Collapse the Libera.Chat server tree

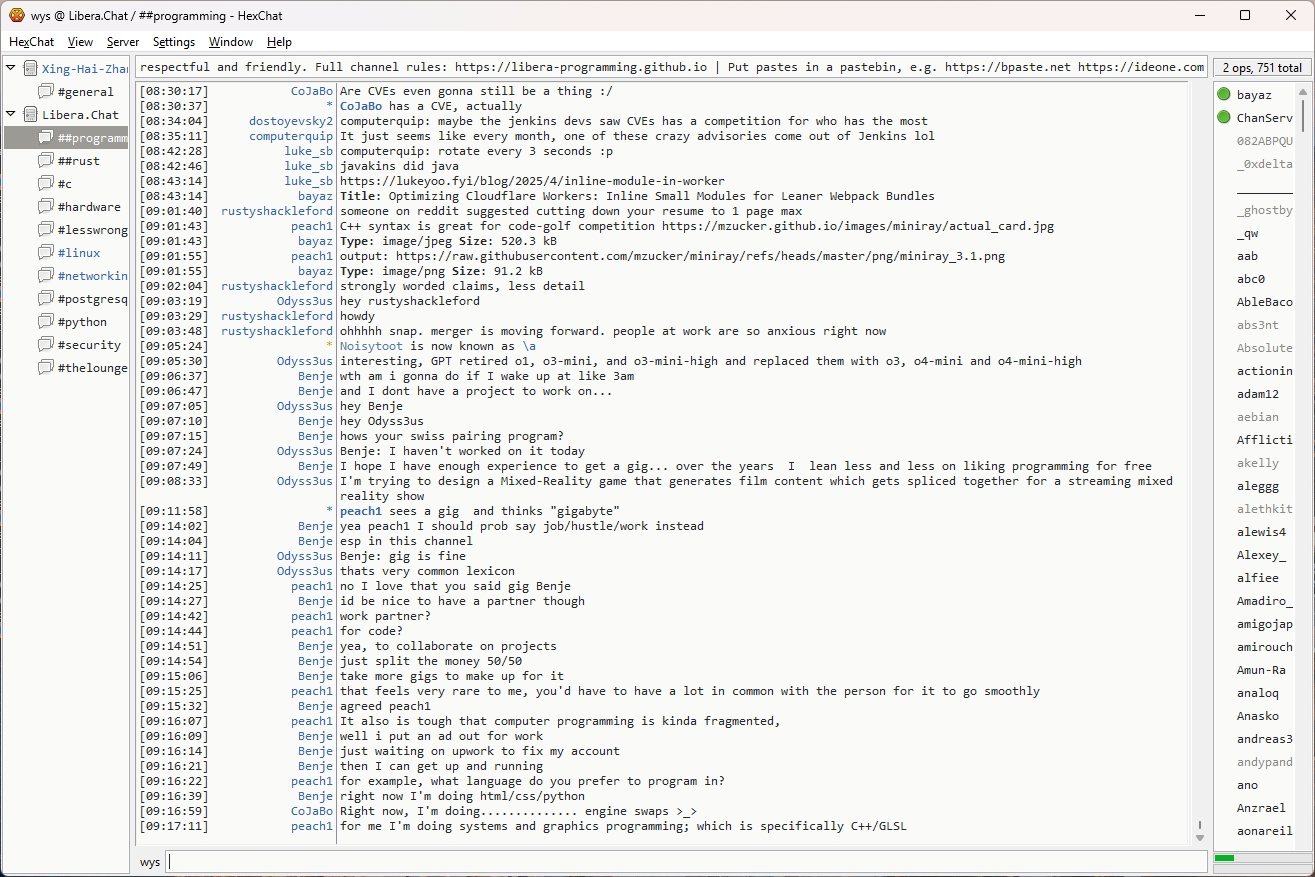[x=11, y=115]
